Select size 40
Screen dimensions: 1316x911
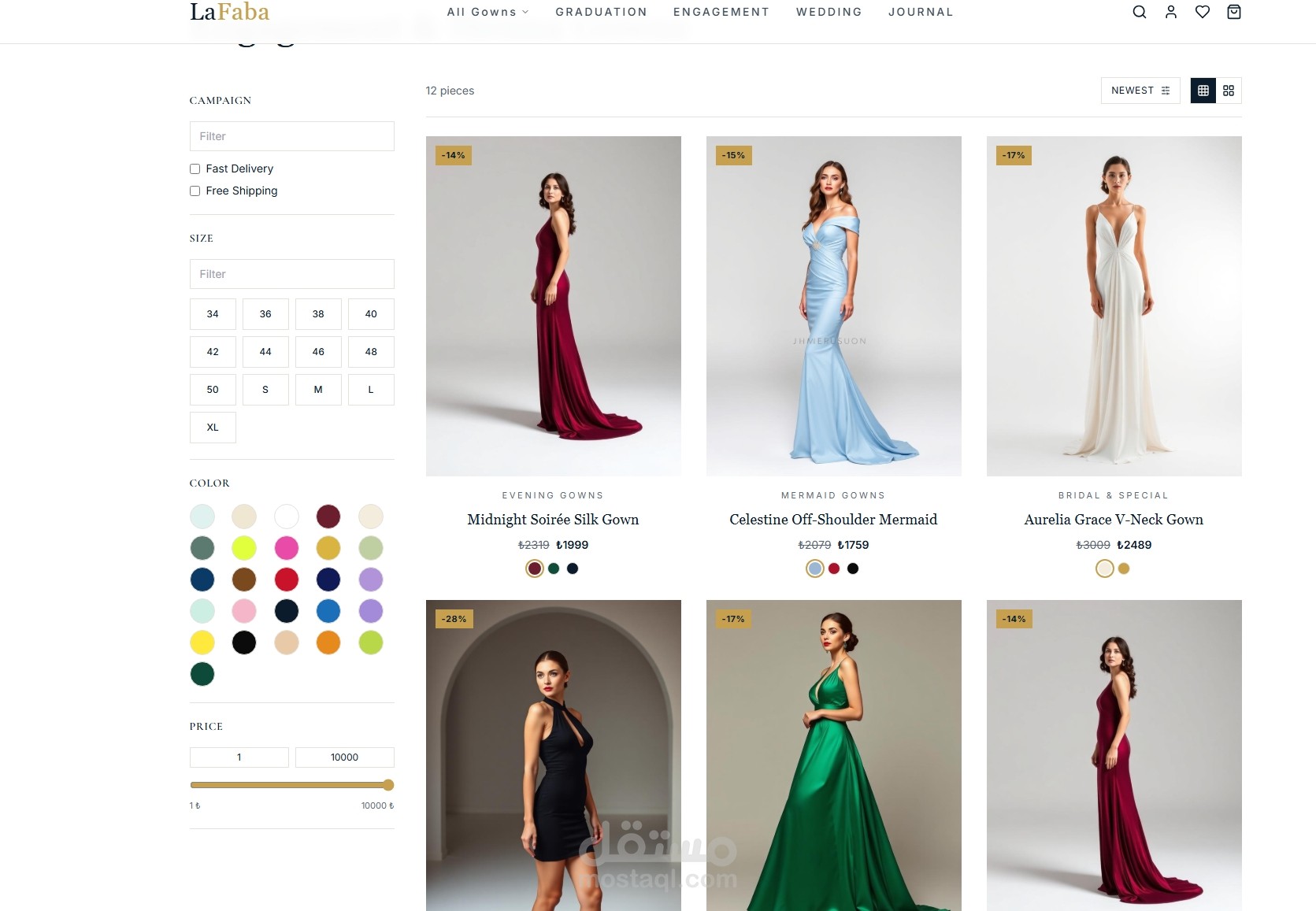pyautogui.click(x=371, y=314)
